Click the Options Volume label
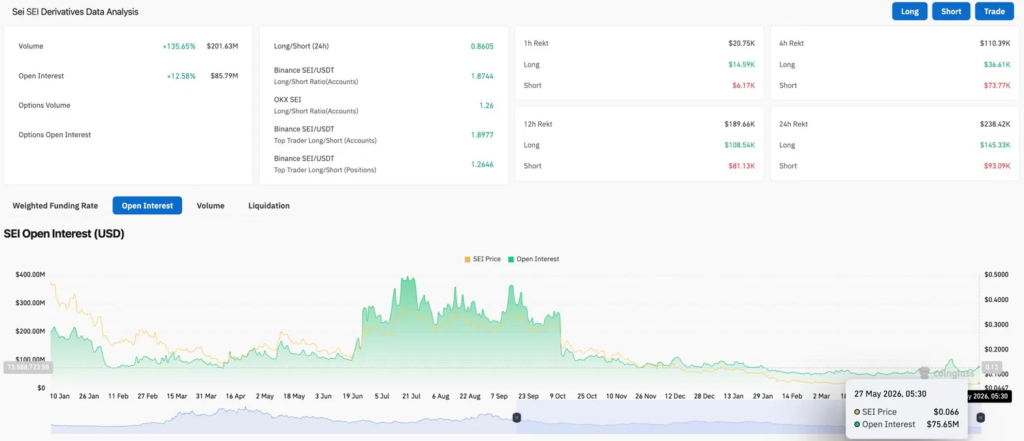 pyautogui.click(x=44, y=105)
